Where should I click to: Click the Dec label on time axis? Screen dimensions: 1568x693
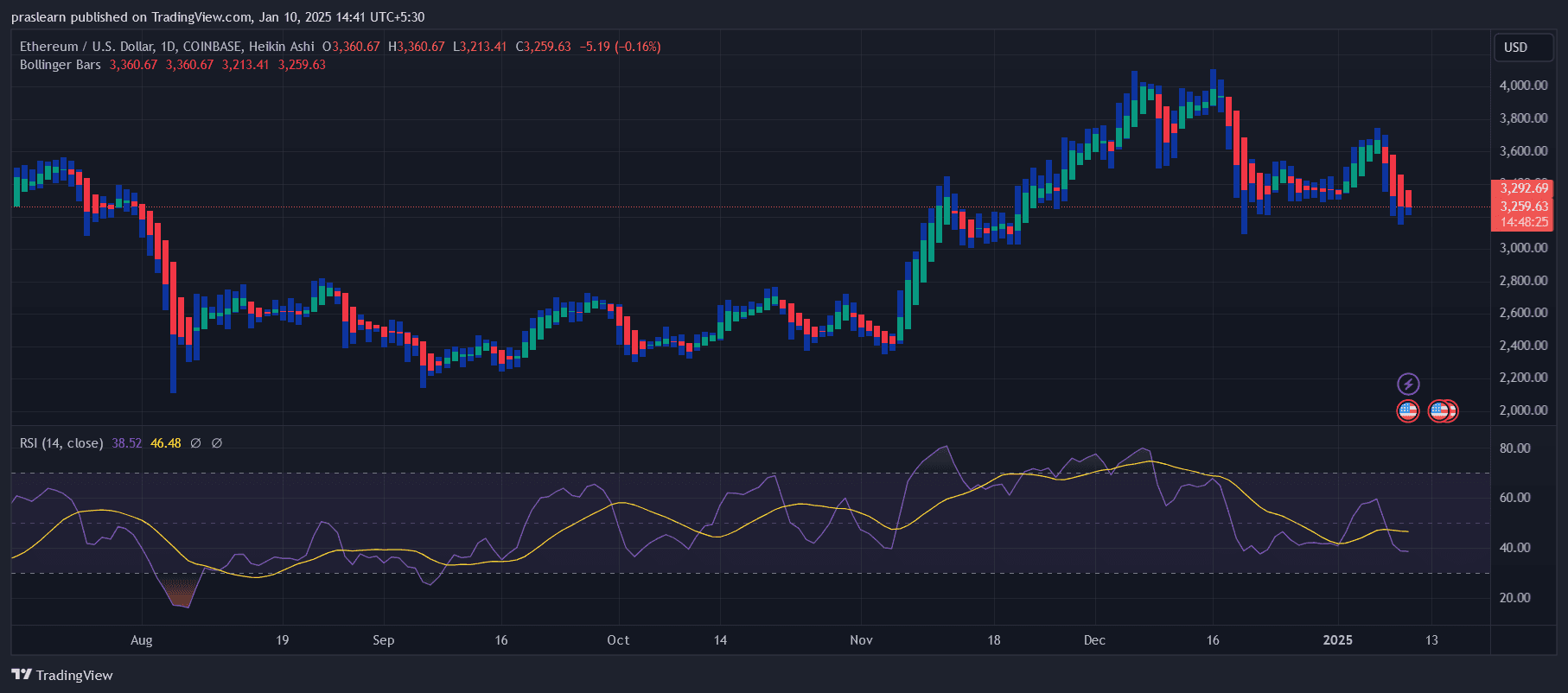click(1094, 640)
